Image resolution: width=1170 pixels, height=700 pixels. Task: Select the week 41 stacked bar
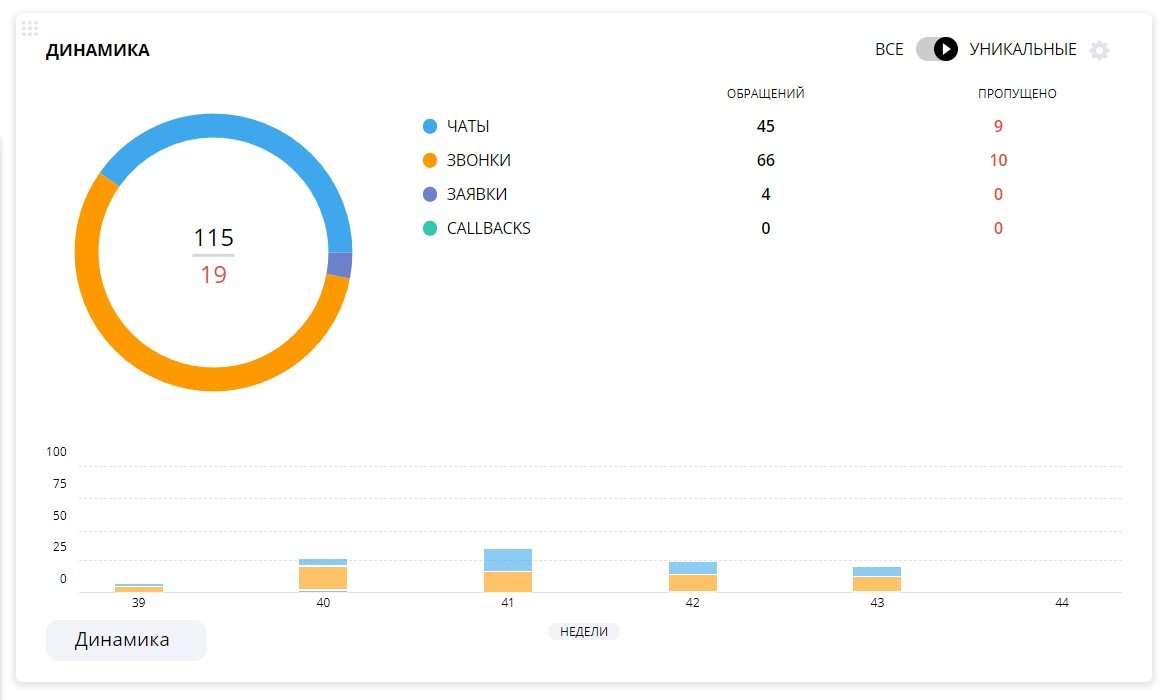tap(507, 570)
